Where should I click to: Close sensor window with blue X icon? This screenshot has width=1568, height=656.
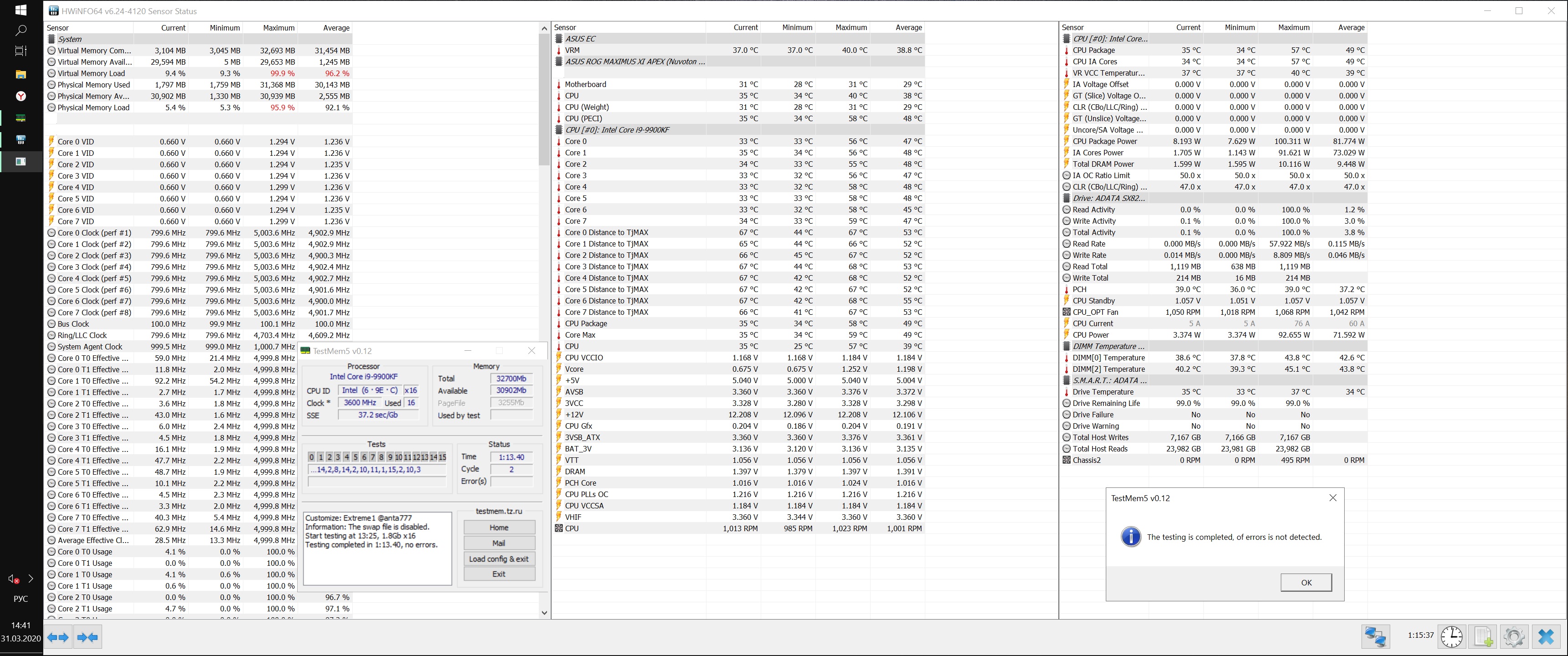click(1546, 636)
